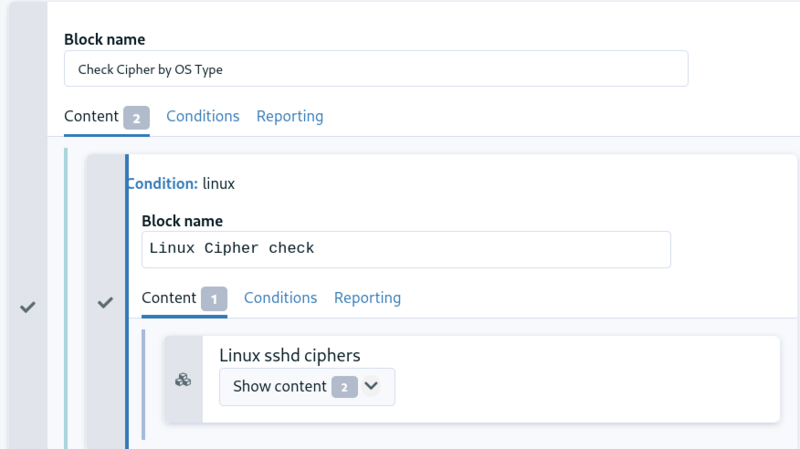Click the Condition: linux label
The image size is (800, 449).
pyautogui.click(x=181, y=184)
